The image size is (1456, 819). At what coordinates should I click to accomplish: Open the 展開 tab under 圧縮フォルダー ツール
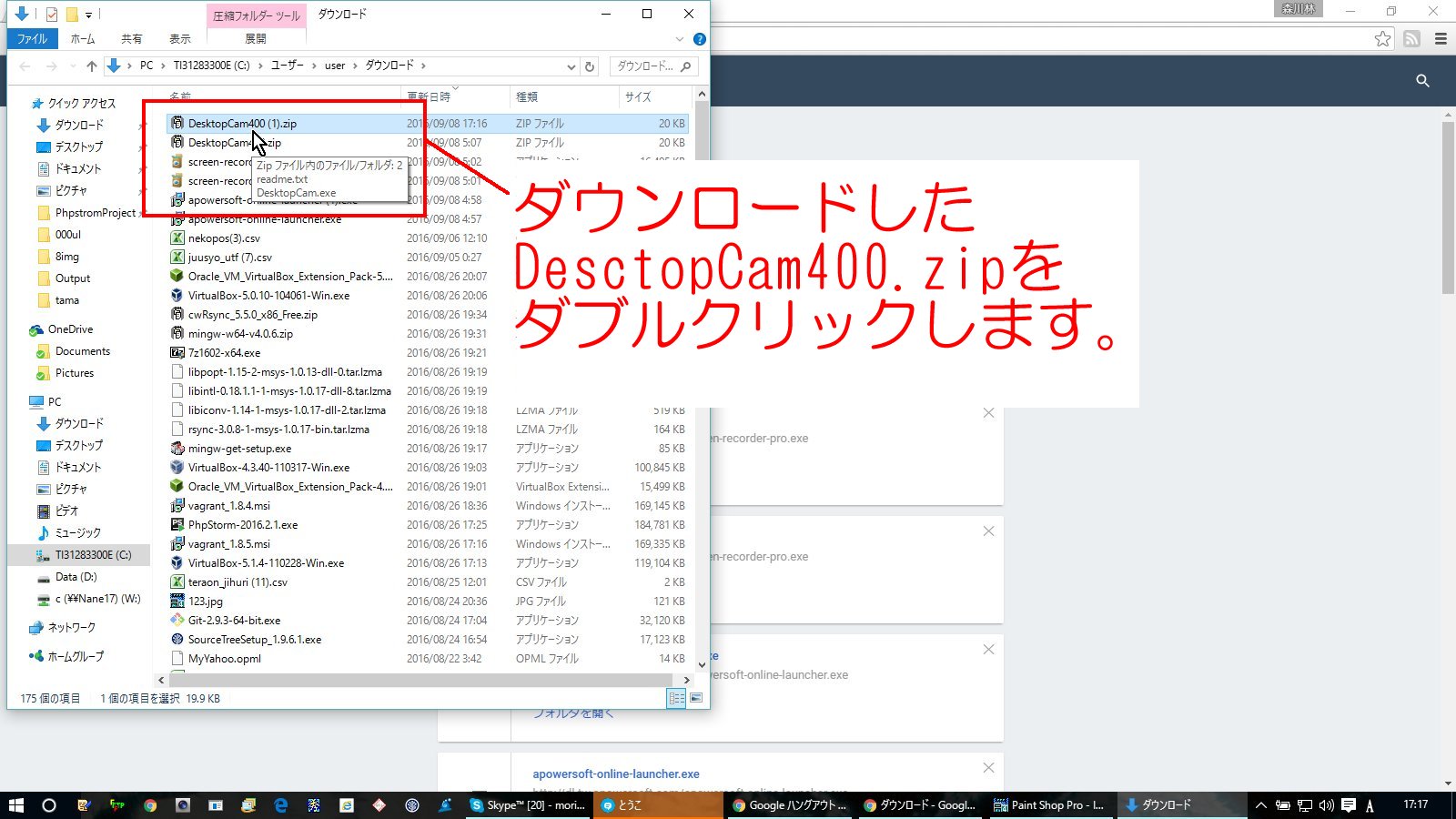[x=256, y=39]
